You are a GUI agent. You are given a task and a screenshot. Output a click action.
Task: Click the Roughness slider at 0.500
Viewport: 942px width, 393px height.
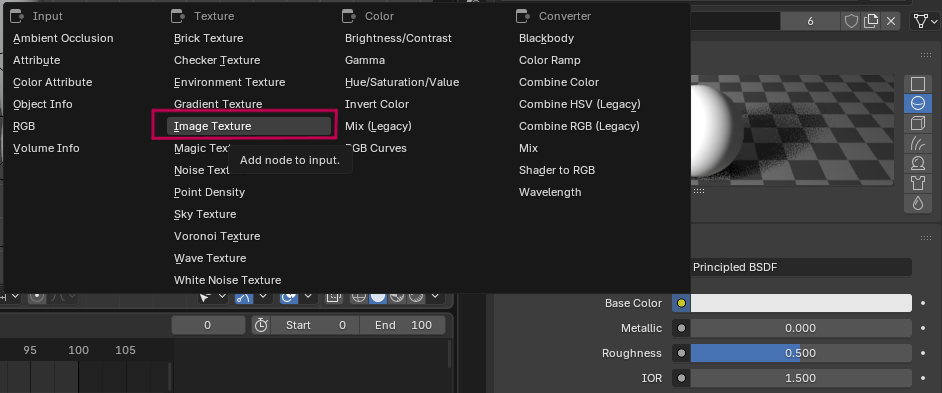point(801,353)
